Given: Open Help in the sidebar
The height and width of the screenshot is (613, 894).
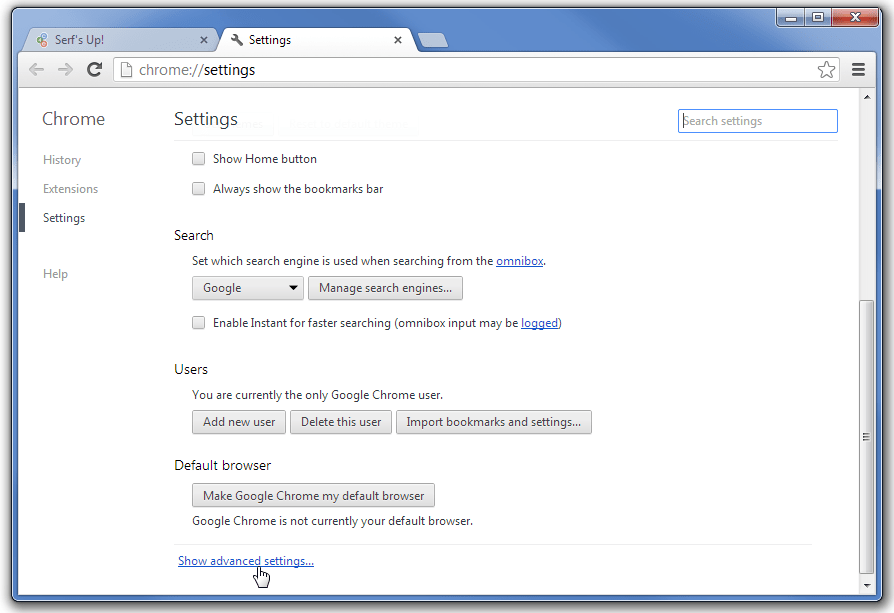Looking at the screenshot, I should [x=55, y=274].
